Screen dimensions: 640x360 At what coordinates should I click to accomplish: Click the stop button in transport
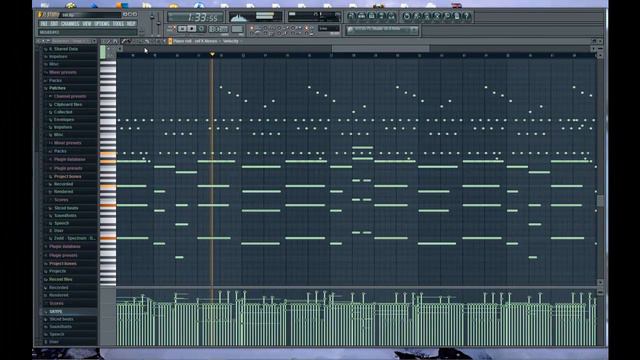192,29
